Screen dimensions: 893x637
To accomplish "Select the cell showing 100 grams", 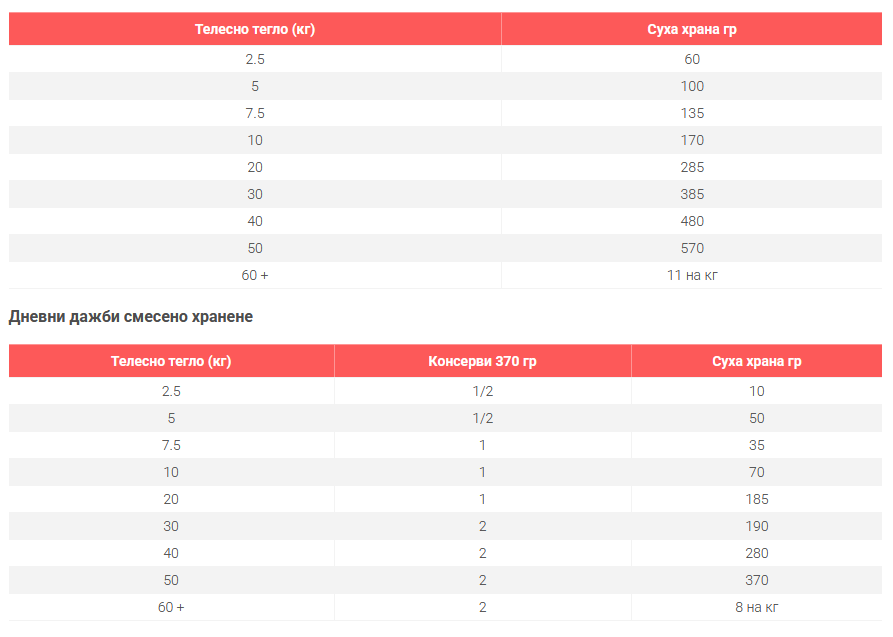I will [692, 86].
